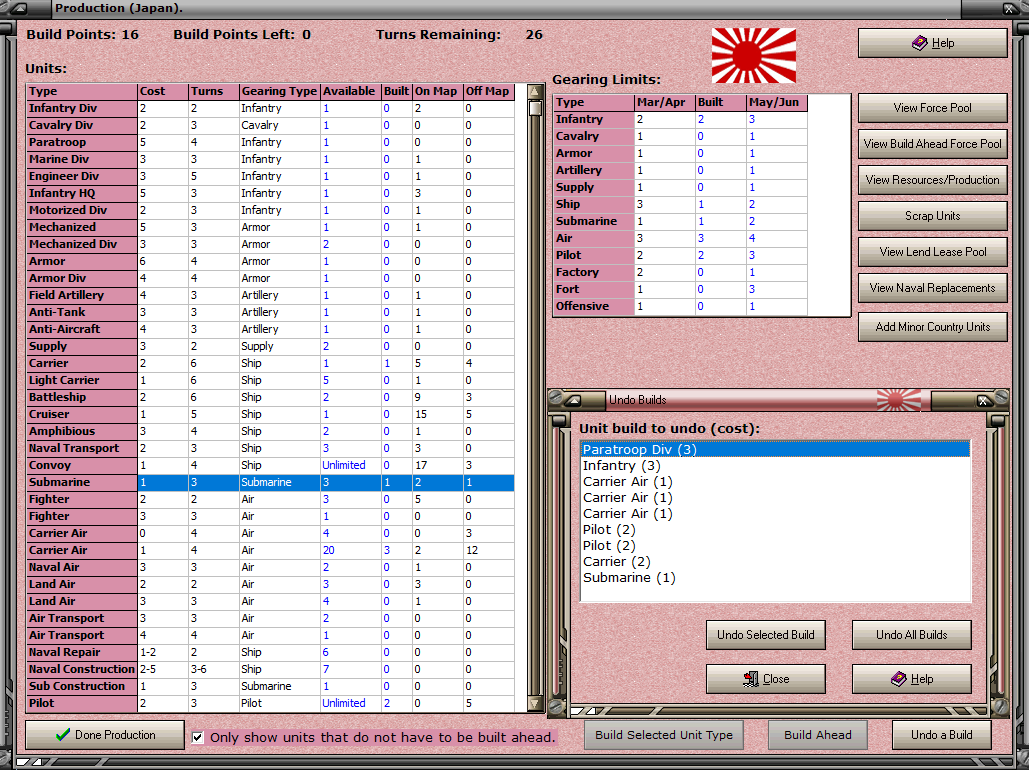Select the Cavalry Div row
1029x770 pixels.
pyautogui.click(x=270, y=125)
